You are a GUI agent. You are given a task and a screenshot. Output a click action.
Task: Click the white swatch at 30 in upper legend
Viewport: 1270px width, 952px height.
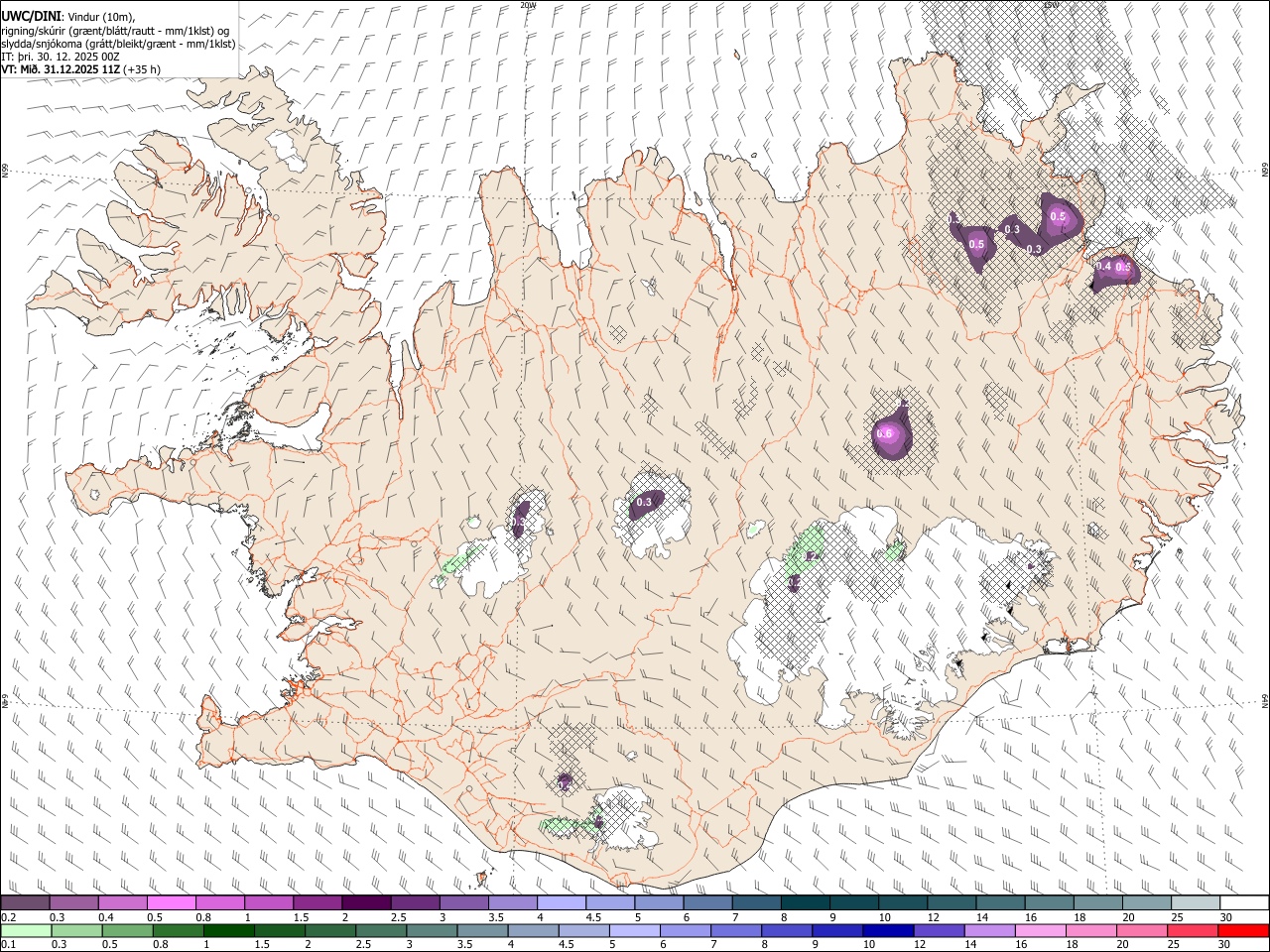1244,903
